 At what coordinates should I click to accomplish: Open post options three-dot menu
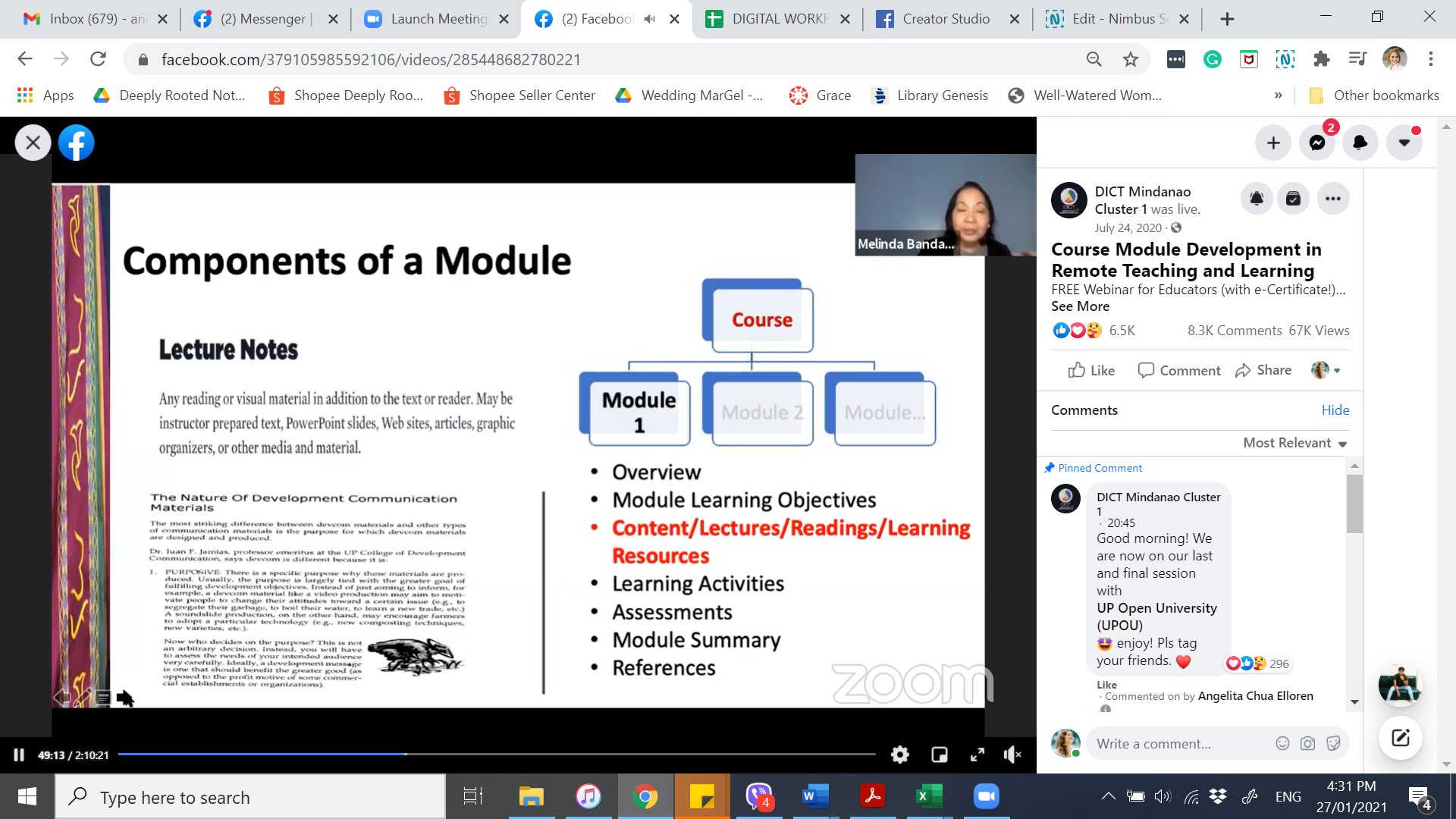pos(1332,199)
